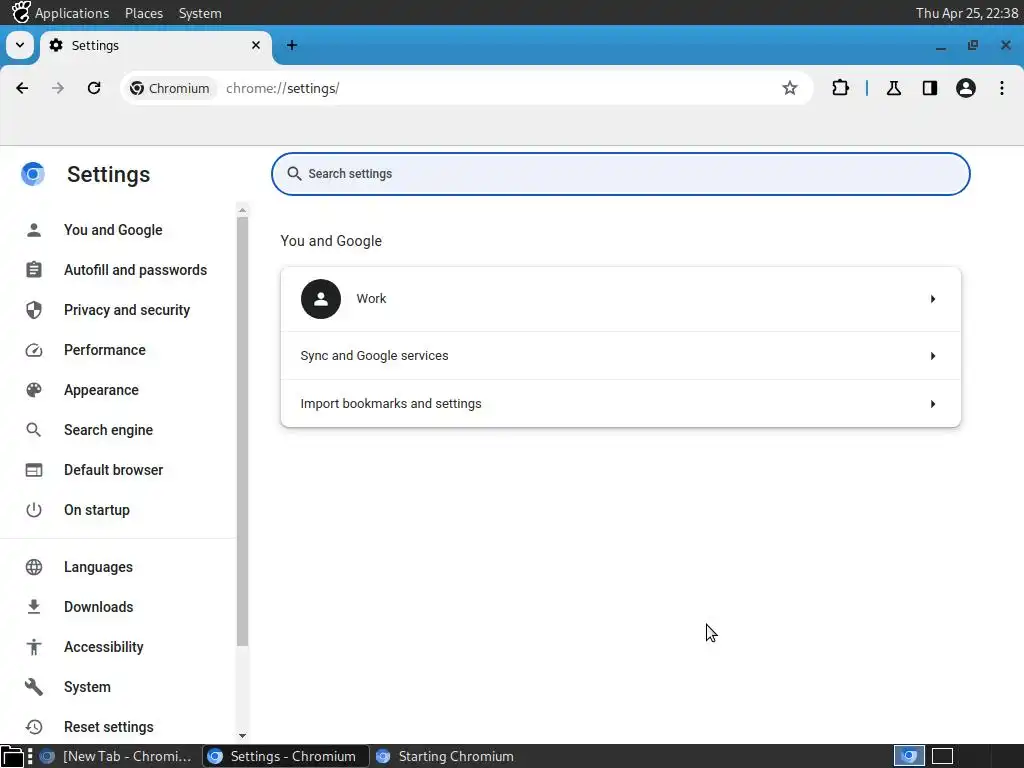
Task: Toggle the side panel icon
Action: click(x=930, y=88)
